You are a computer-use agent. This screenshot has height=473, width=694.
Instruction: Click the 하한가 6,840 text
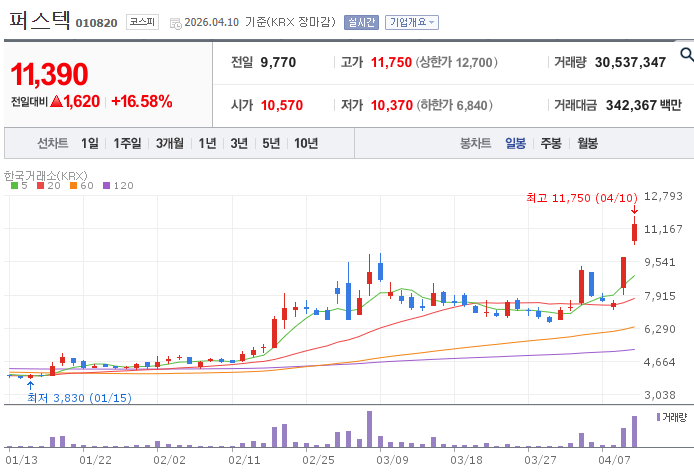(x=454, y=105)
